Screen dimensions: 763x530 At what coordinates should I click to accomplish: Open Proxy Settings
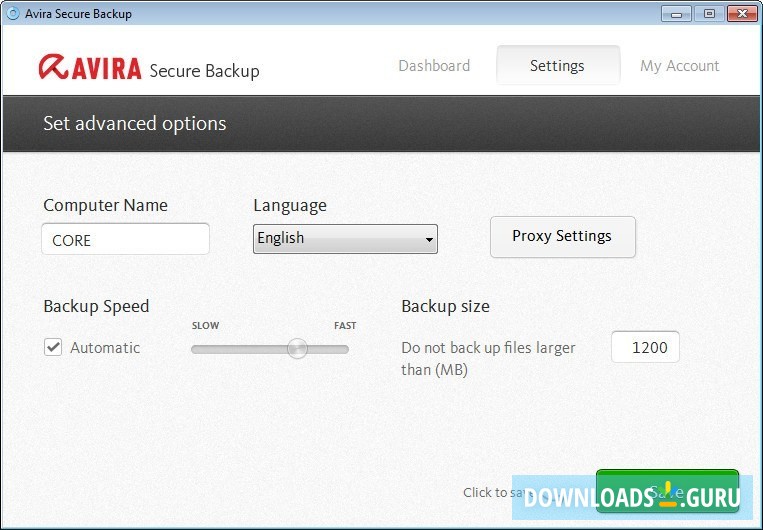point(563,237)
